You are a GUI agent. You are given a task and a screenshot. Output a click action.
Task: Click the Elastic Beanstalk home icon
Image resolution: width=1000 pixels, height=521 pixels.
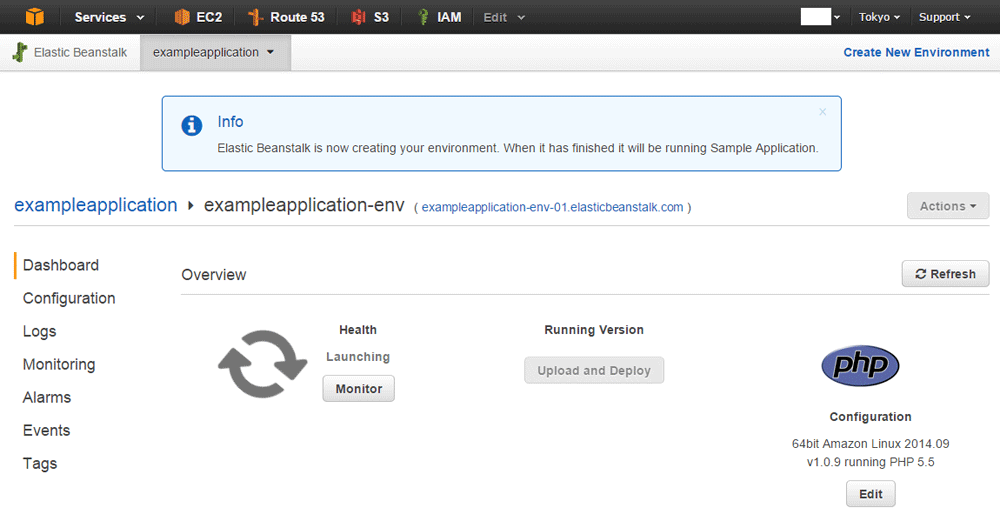(20, 52)
